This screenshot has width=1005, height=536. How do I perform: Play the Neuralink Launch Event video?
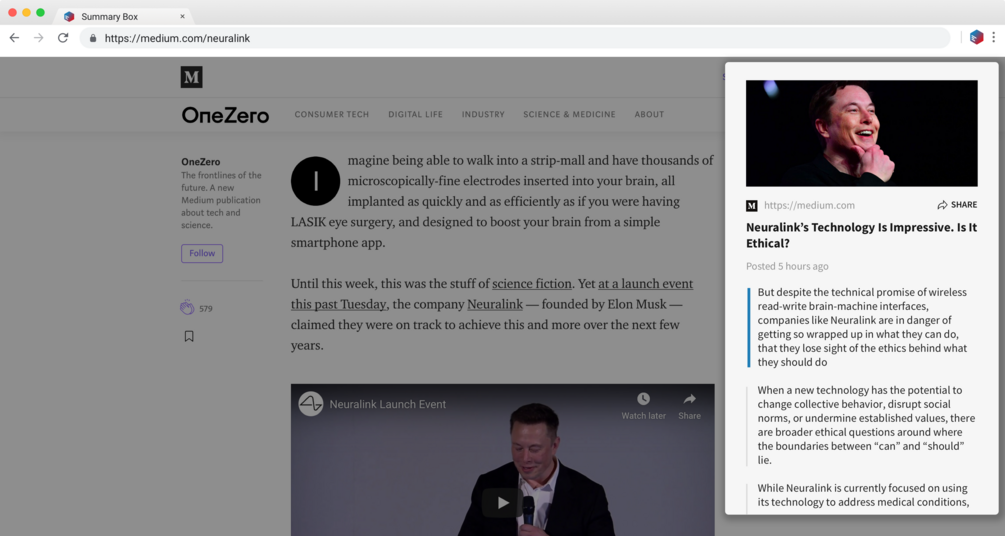click(502, 503)
